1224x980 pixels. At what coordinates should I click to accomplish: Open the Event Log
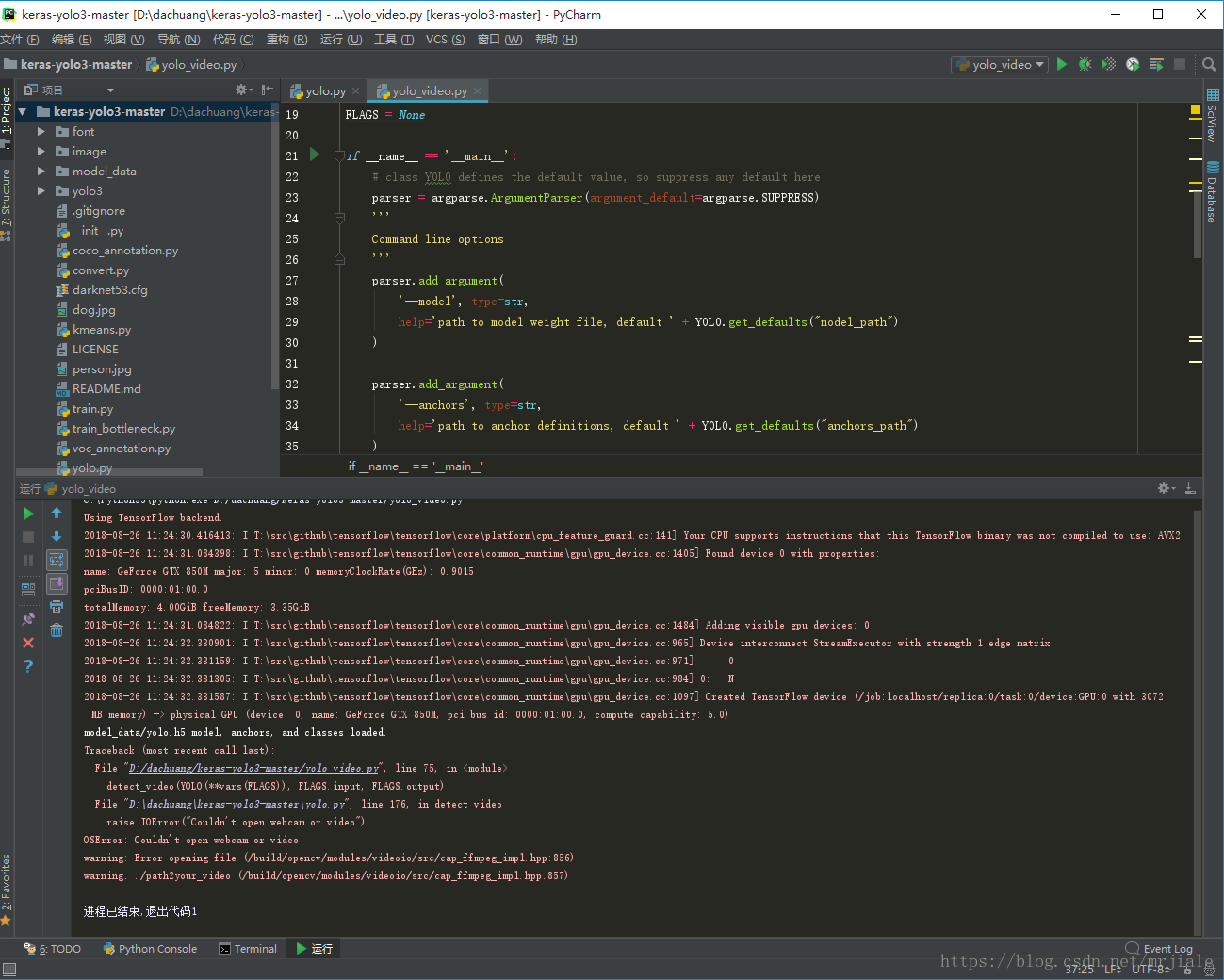click(1159, 949)
